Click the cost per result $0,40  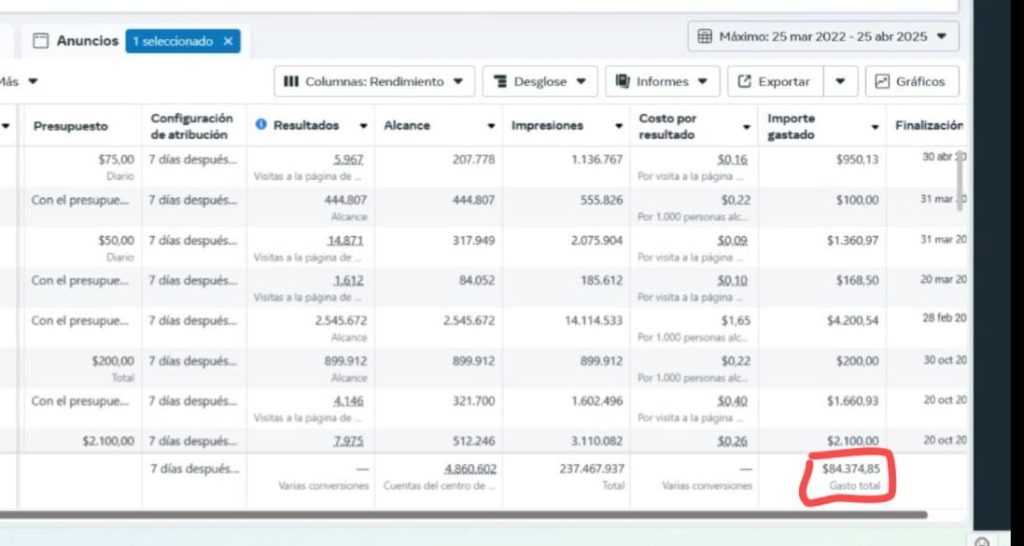pos(732,400)
